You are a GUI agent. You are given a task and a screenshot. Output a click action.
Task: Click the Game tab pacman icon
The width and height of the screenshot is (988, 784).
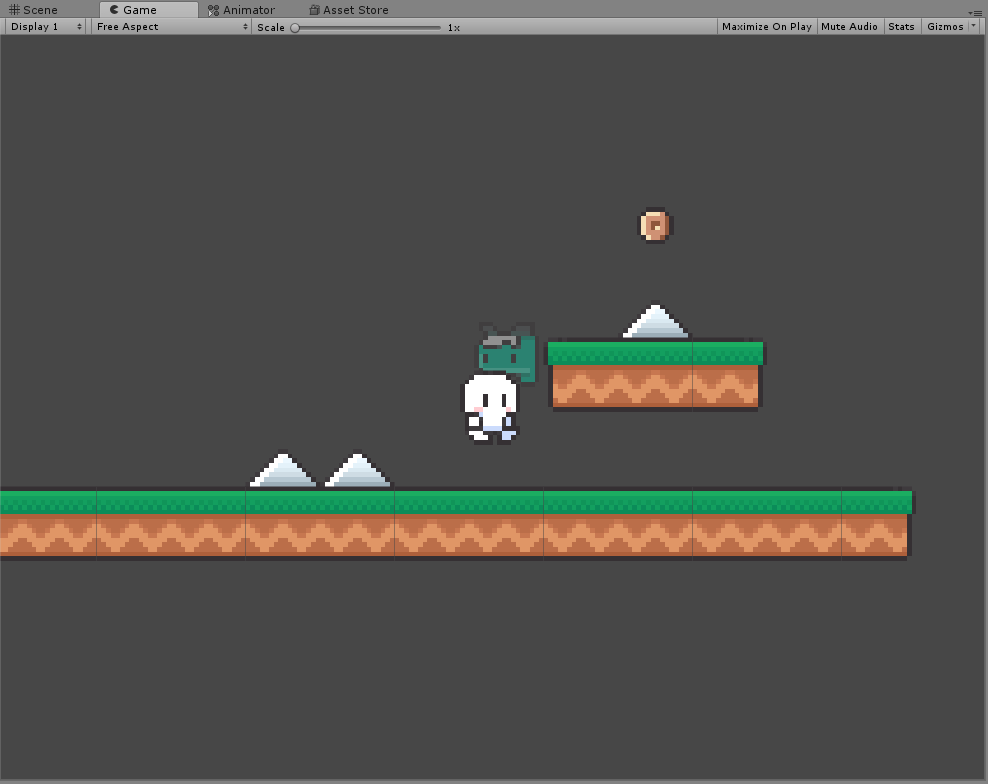click(x=114, y=9)
